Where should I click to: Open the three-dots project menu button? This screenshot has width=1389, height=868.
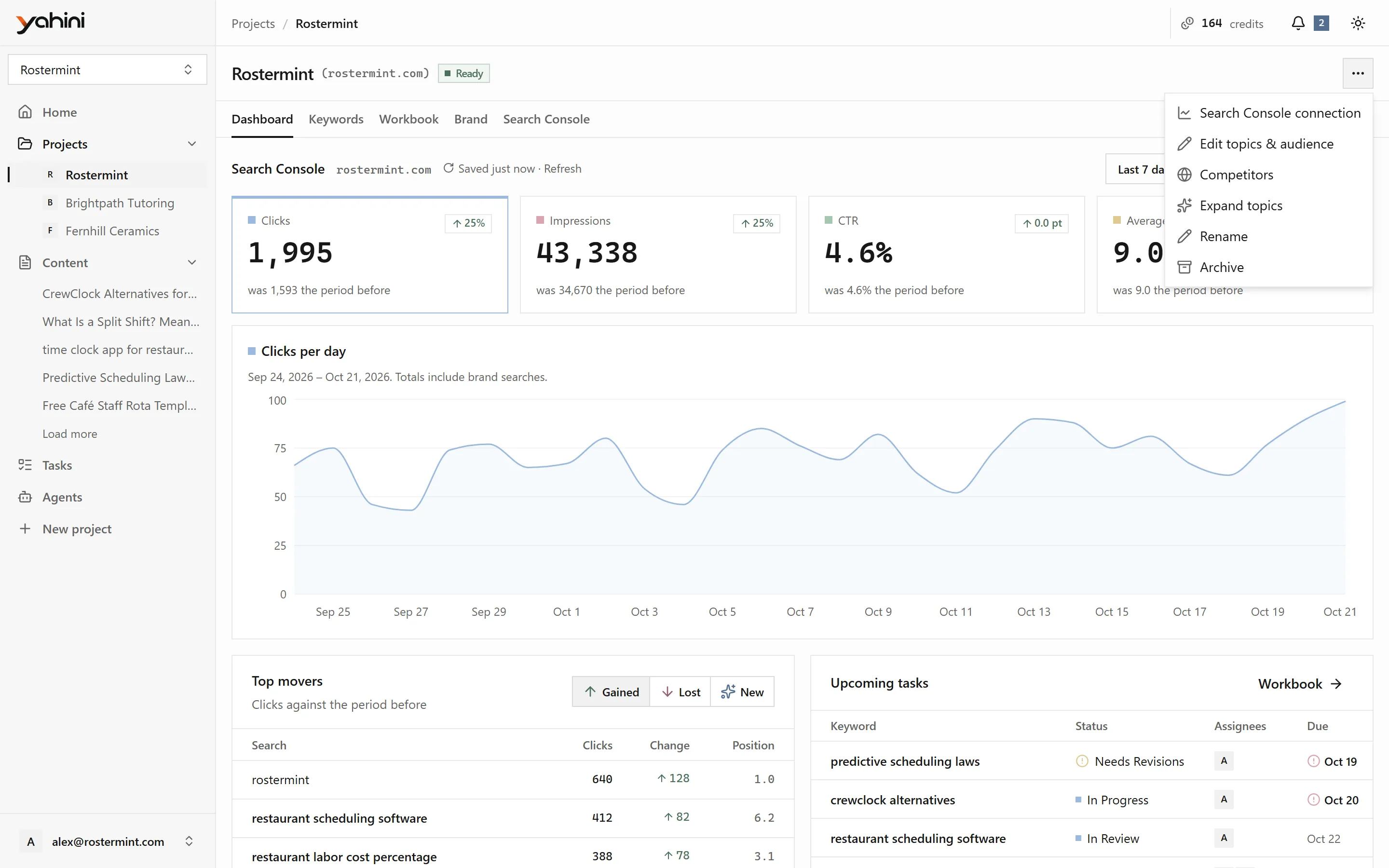point(1358,73)
